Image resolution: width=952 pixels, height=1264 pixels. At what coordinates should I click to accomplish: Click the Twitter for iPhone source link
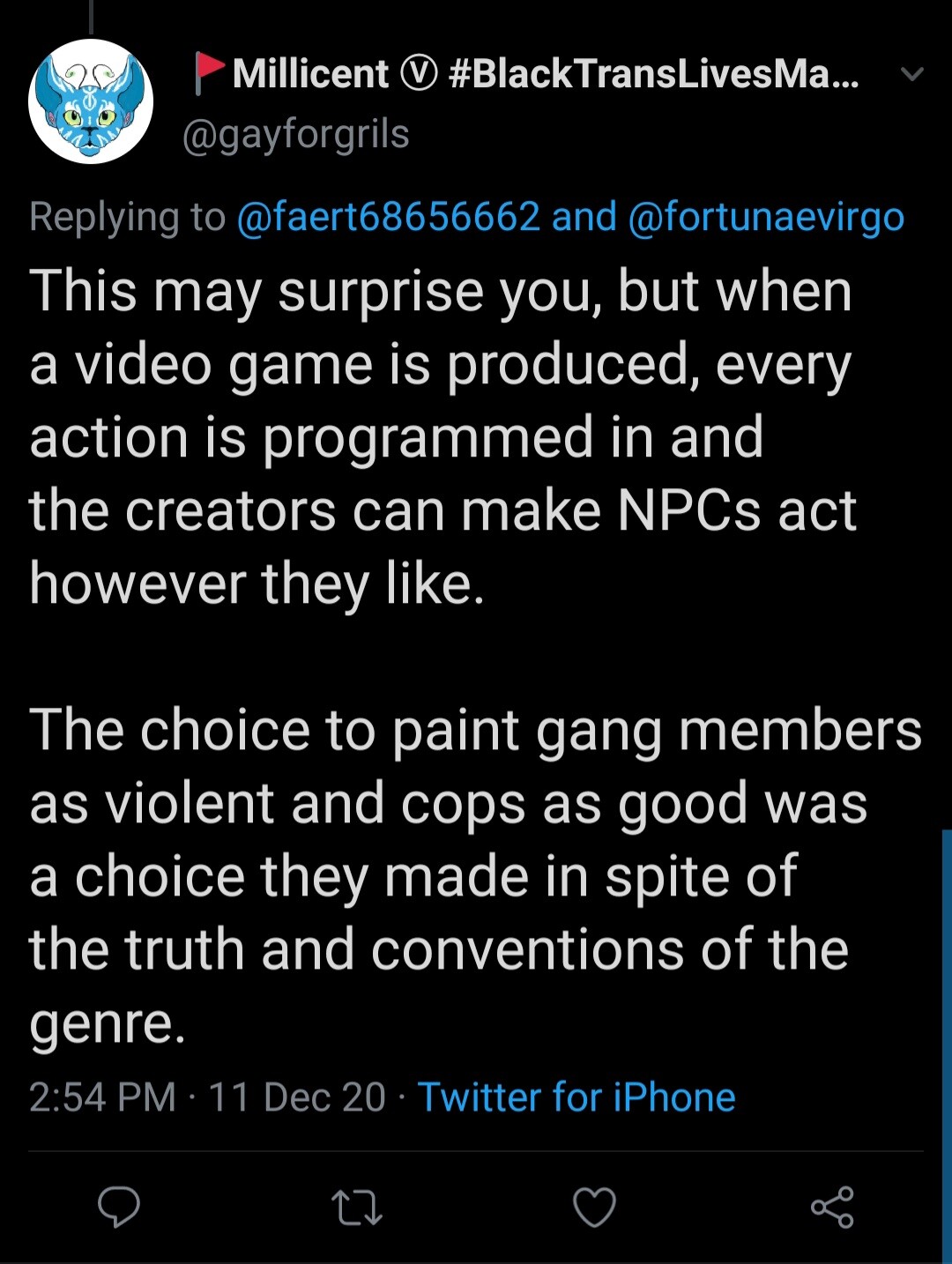click(576, 1097)
